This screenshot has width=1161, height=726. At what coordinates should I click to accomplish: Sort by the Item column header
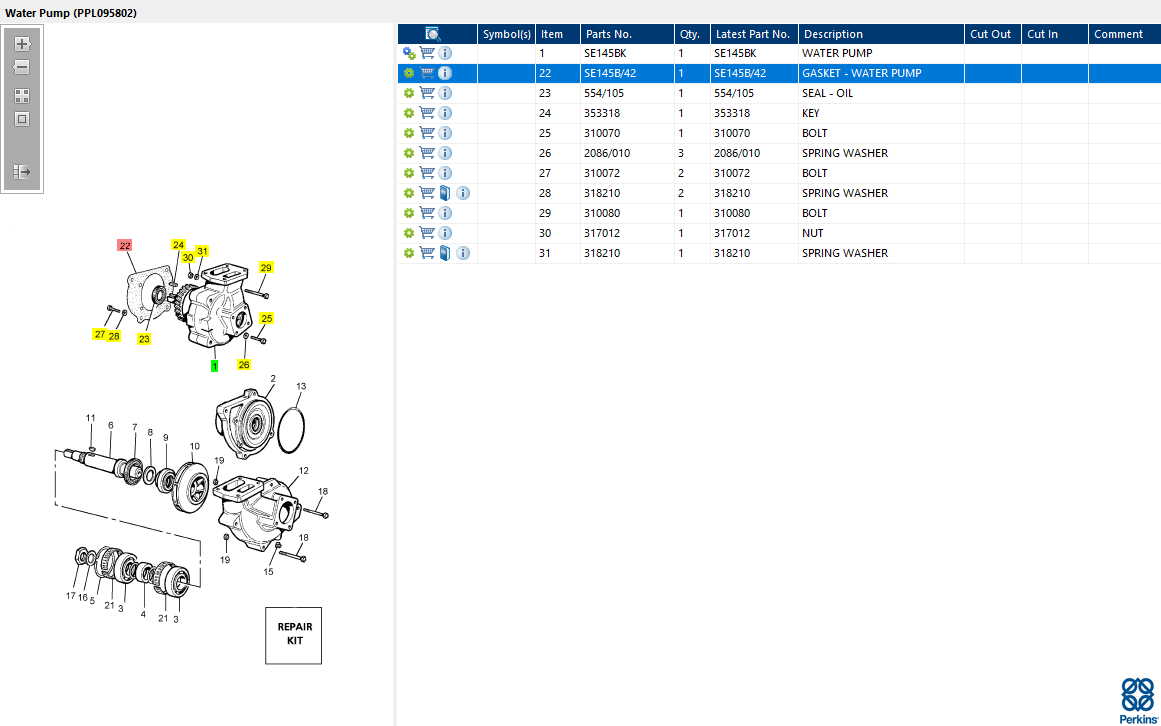(x=558, y=34)
